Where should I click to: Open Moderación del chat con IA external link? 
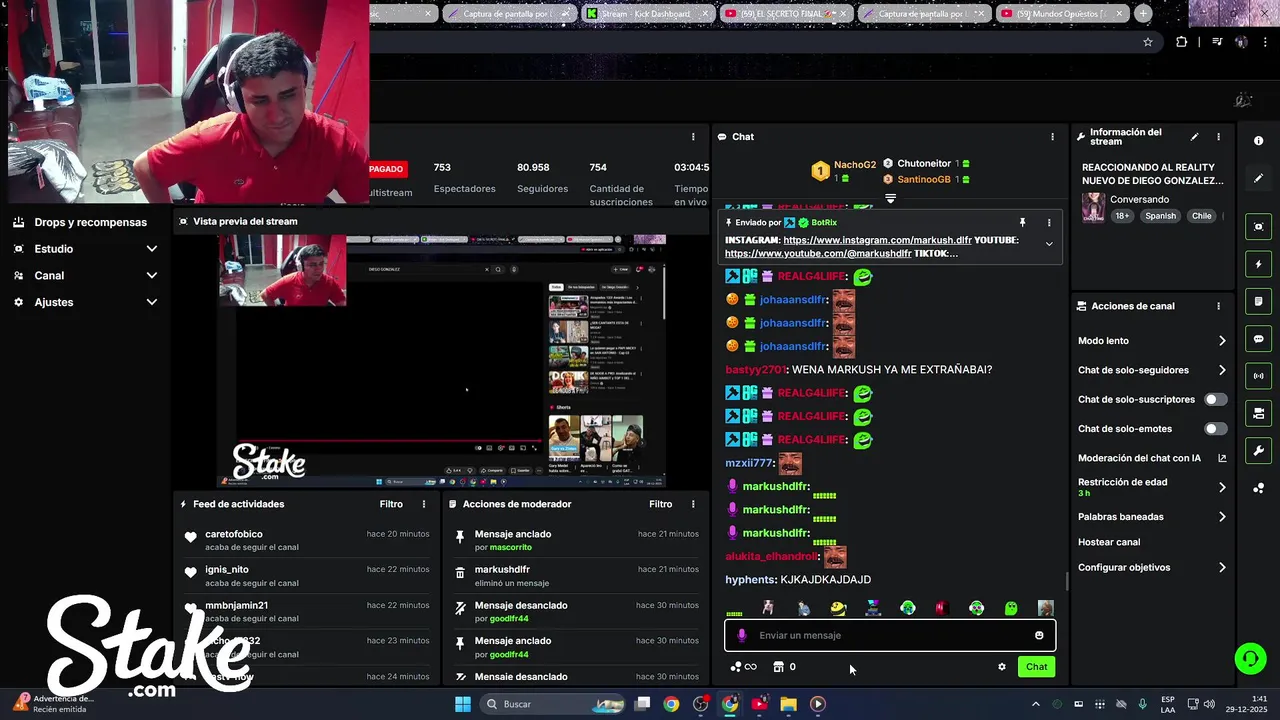(1222, 458)
